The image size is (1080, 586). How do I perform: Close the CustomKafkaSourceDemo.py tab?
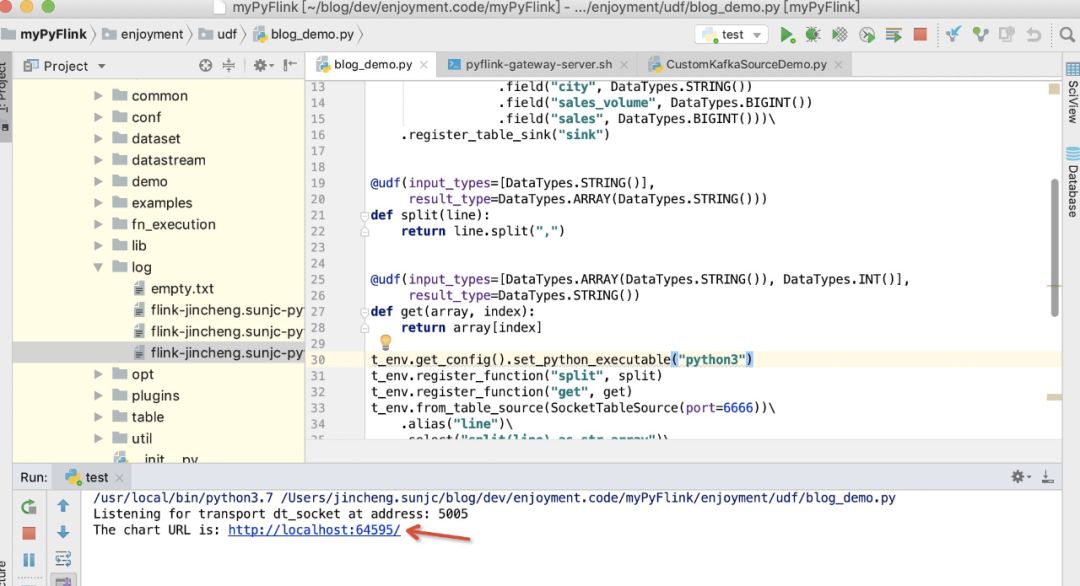(838, 65)
